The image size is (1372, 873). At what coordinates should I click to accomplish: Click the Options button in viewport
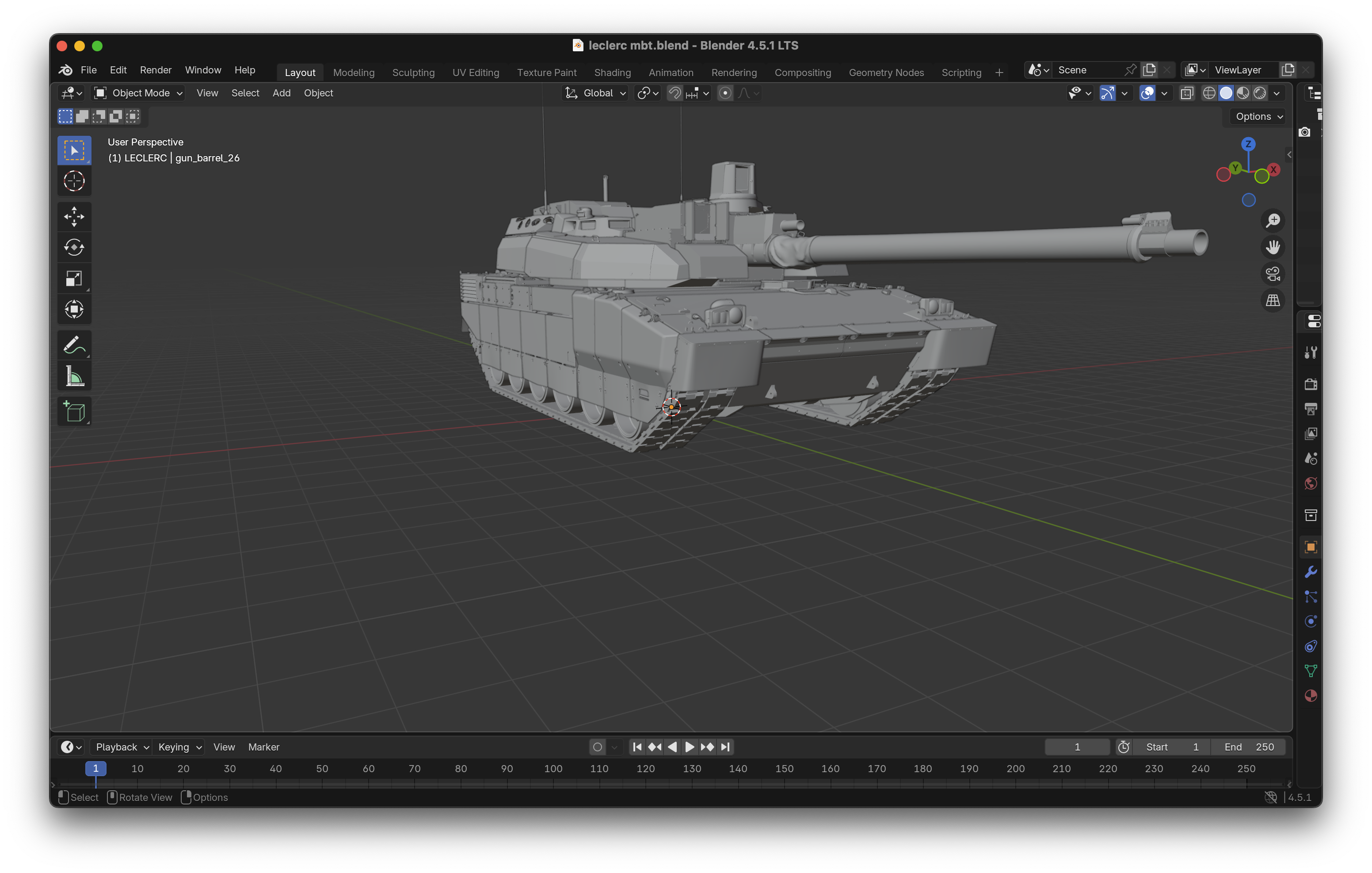(1258, 116)
